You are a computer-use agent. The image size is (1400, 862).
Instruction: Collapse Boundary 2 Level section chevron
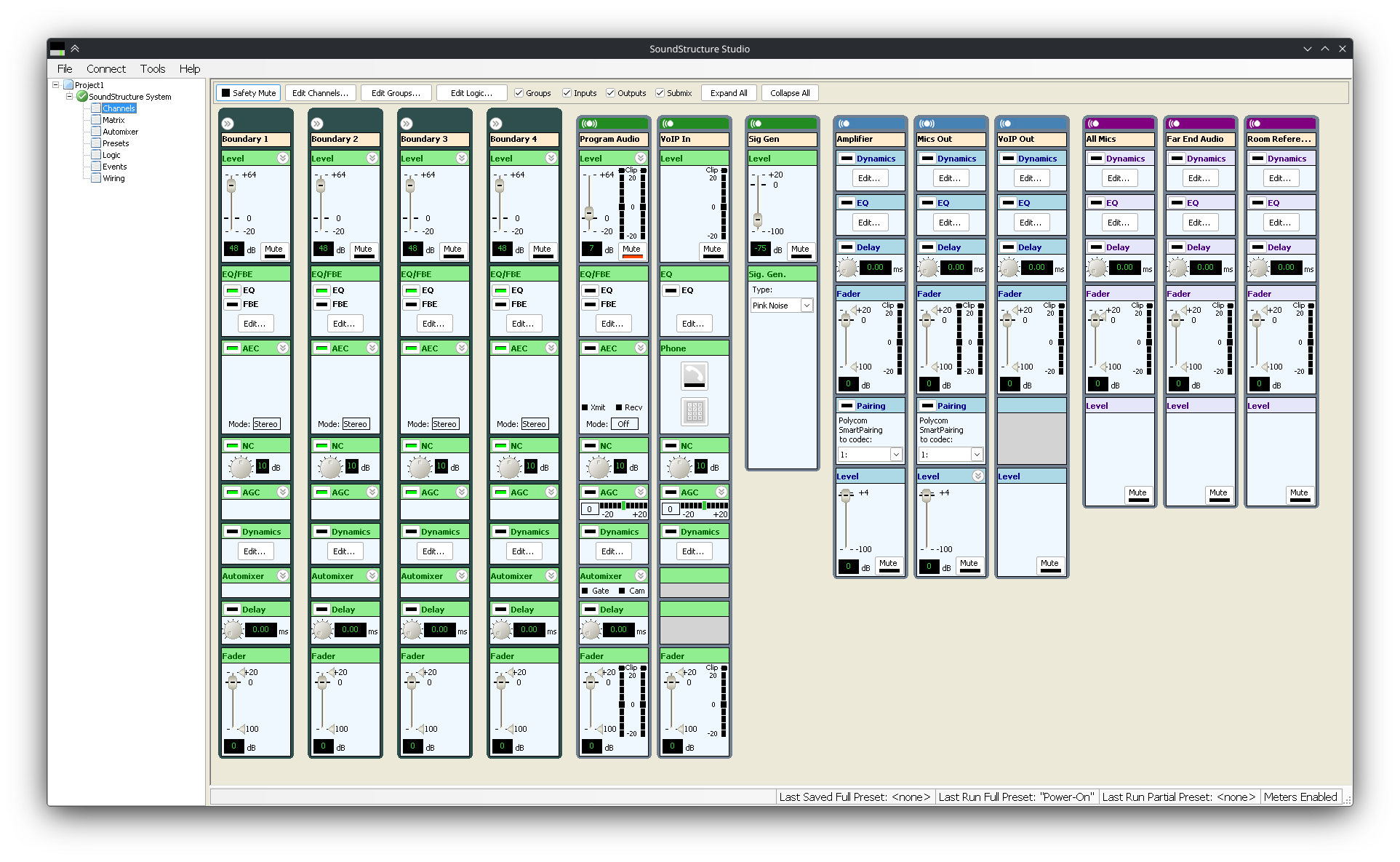point(372,158)
